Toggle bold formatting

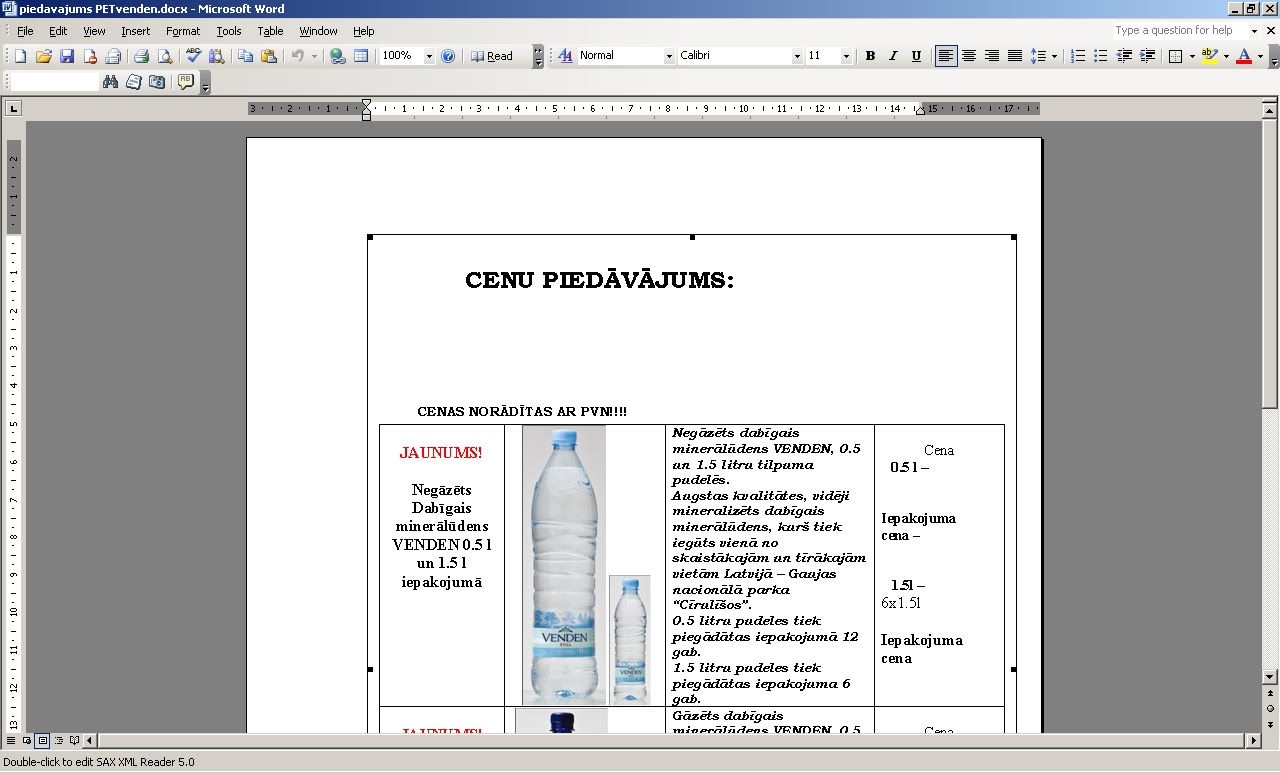[870, 56]
